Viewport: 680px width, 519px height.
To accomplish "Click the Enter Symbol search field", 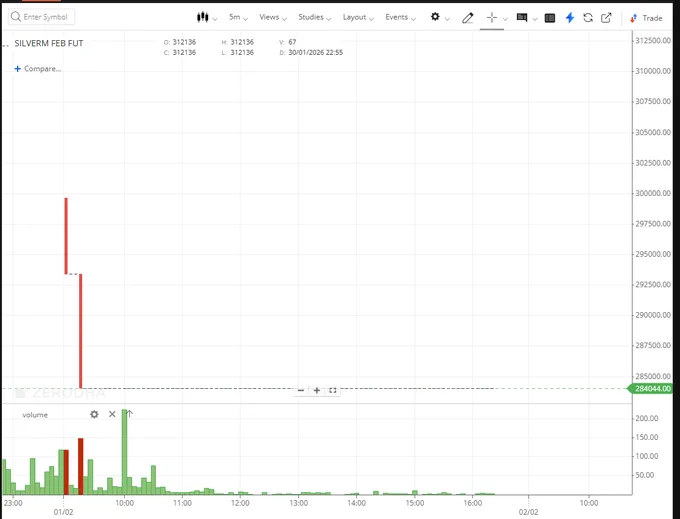I will (x=42, y=17).
